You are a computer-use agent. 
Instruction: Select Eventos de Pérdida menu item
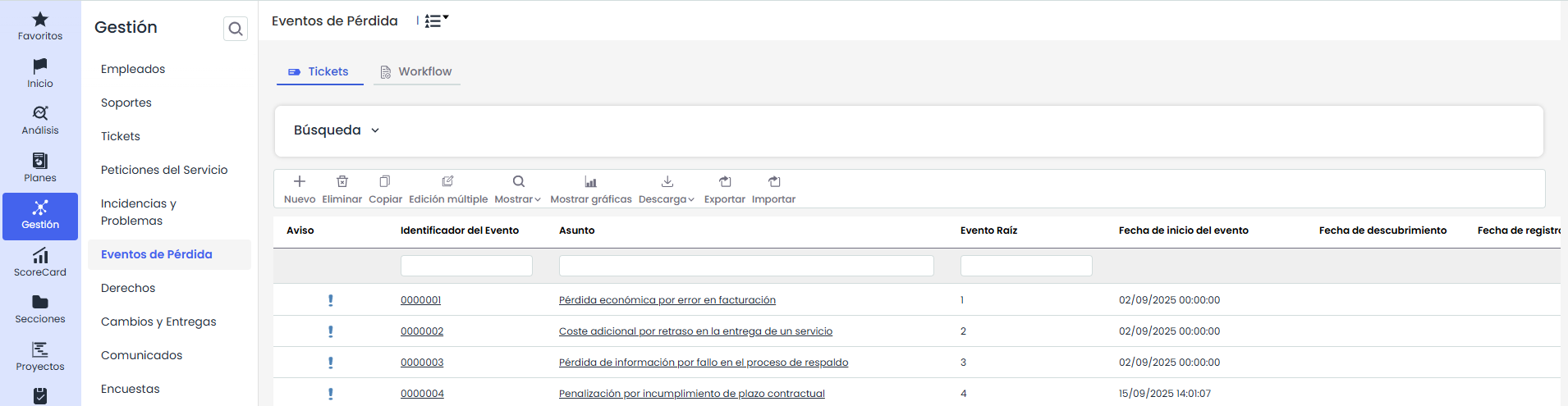point(169,254)
